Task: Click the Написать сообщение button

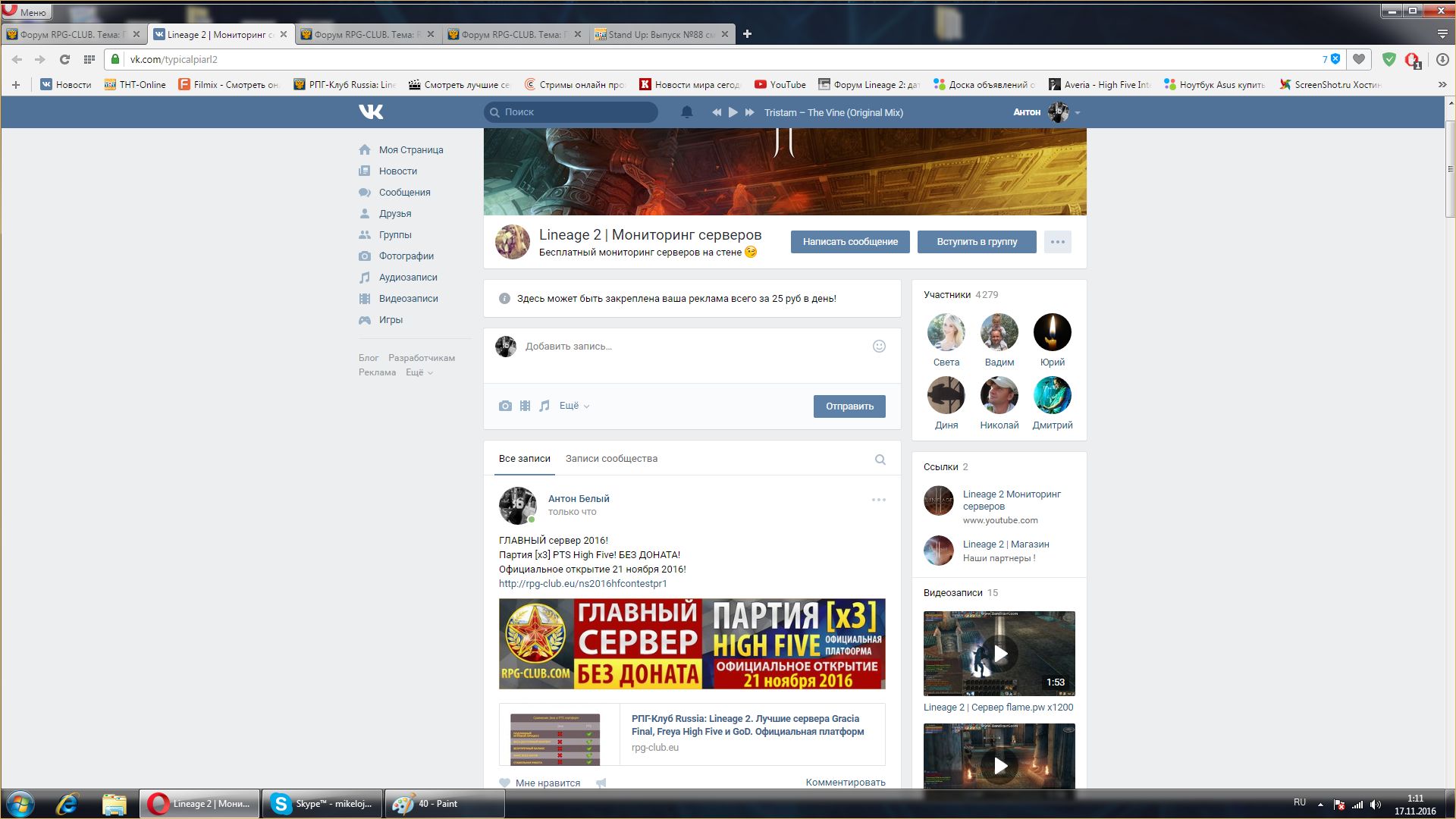Action: click(850, 242)
